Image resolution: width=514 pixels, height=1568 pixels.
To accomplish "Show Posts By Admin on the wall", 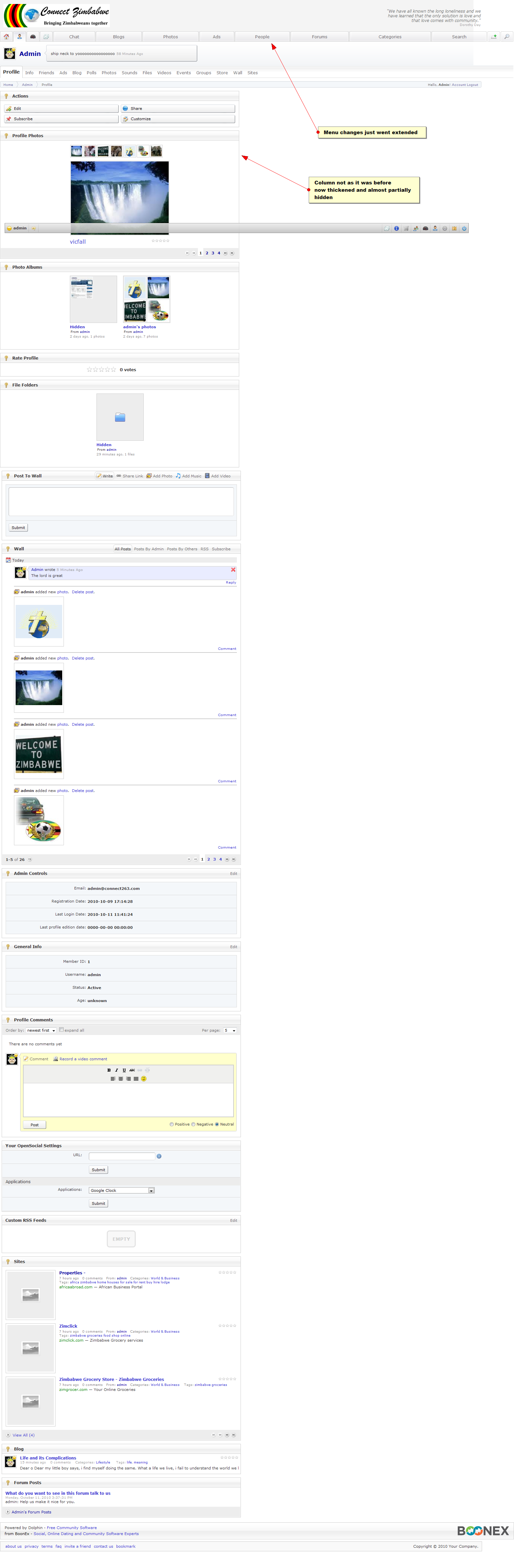I will 148,549.
